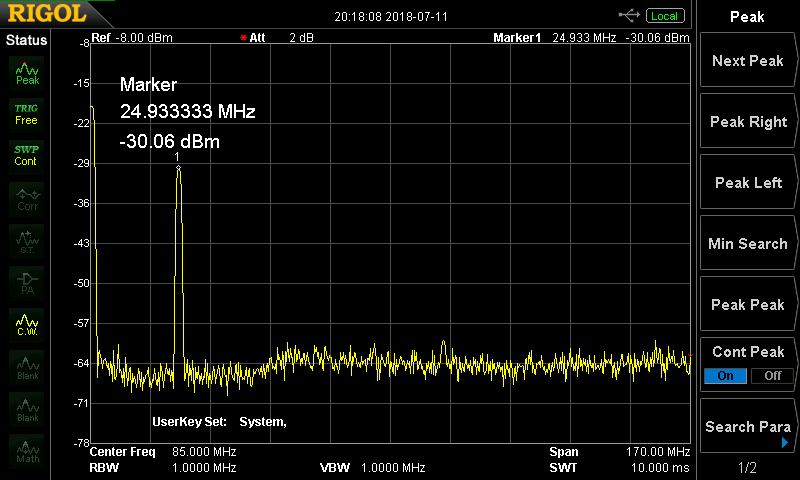Image resolution: width=800 pixels, height=480 pixels.
Task: Click the large -30.06 dBm marker text
Action: point(170,141)
